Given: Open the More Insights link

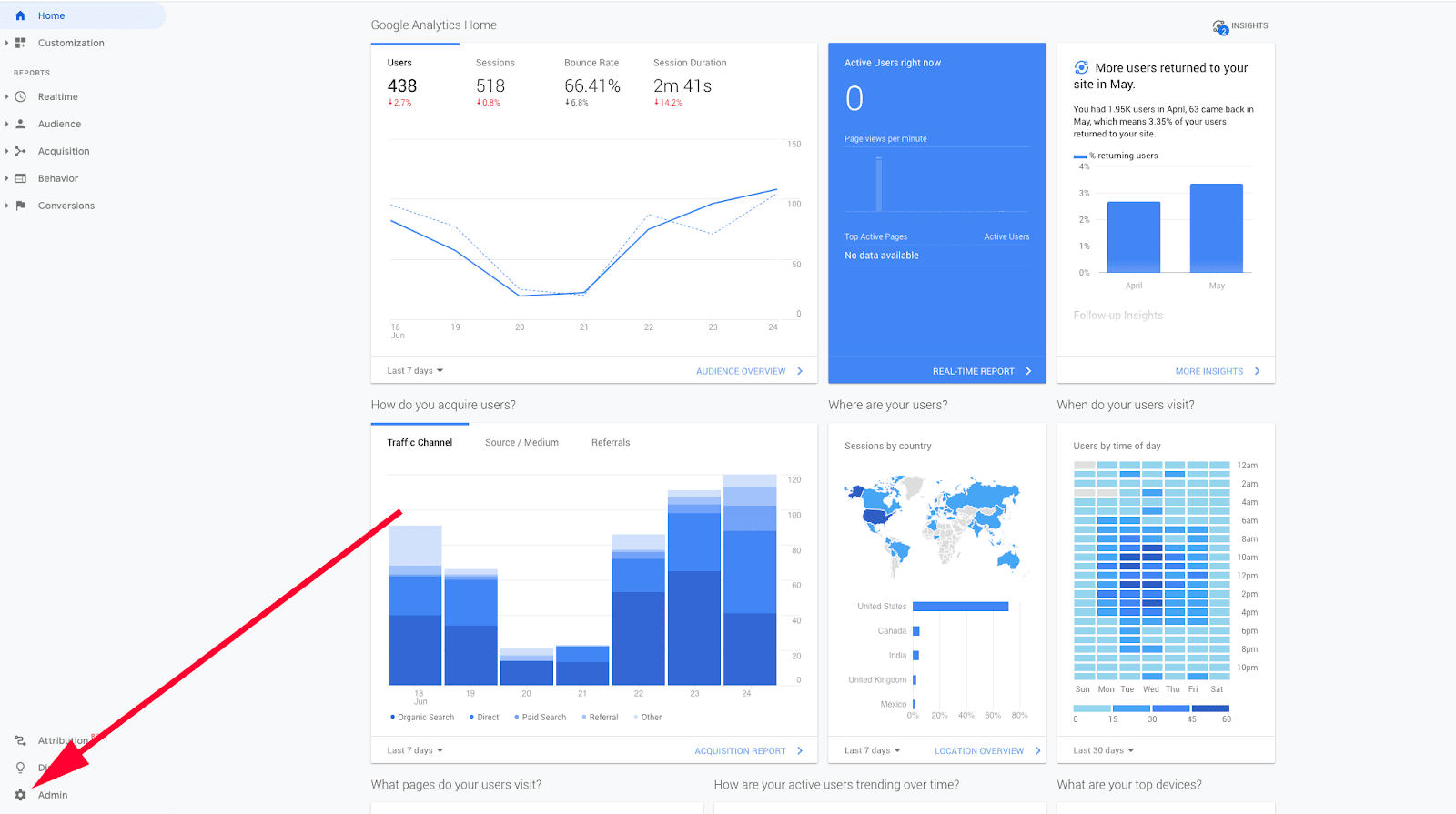Looking at the screenshot, I should click(x=1208, y=371).
